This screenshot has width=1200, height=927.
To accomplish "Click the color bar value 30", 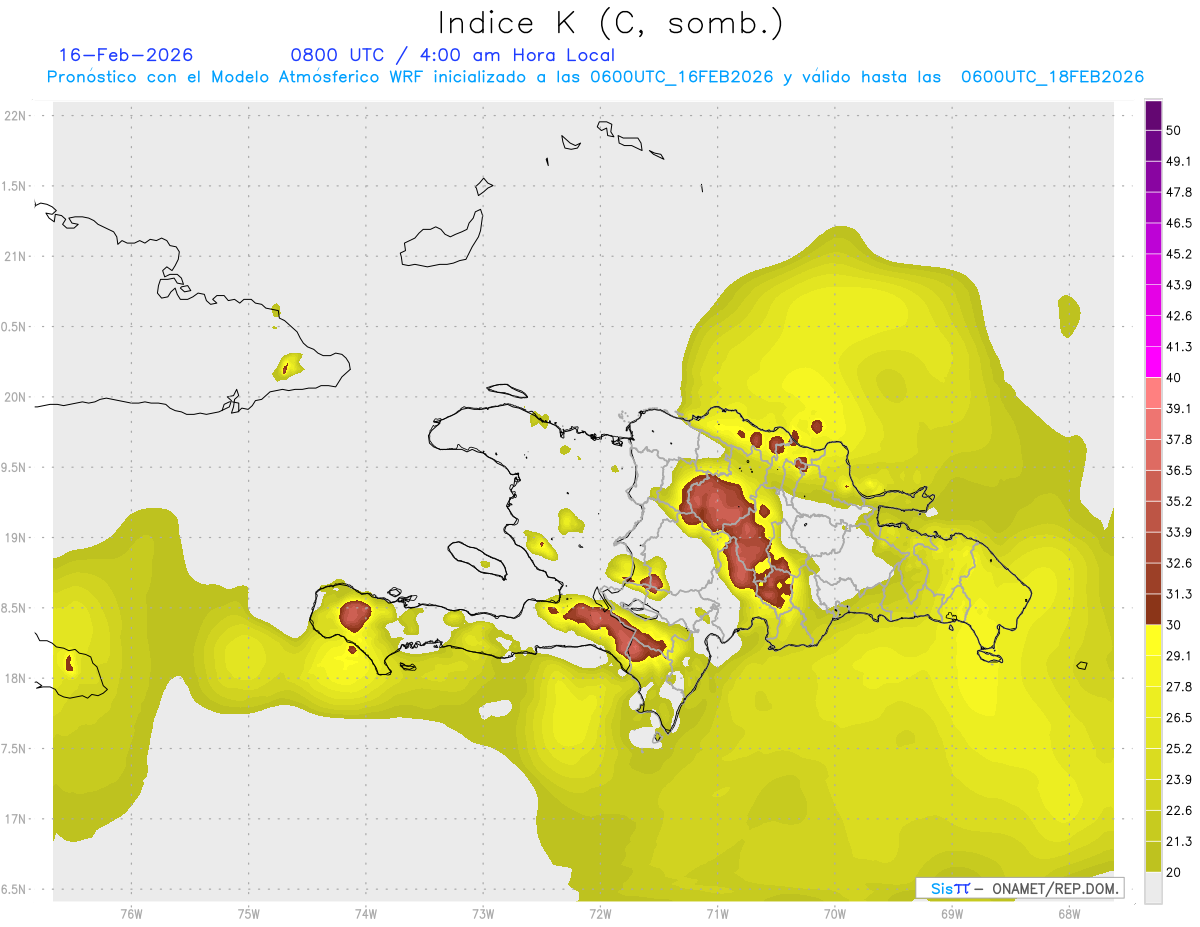I will click(x=1174, y=625).
